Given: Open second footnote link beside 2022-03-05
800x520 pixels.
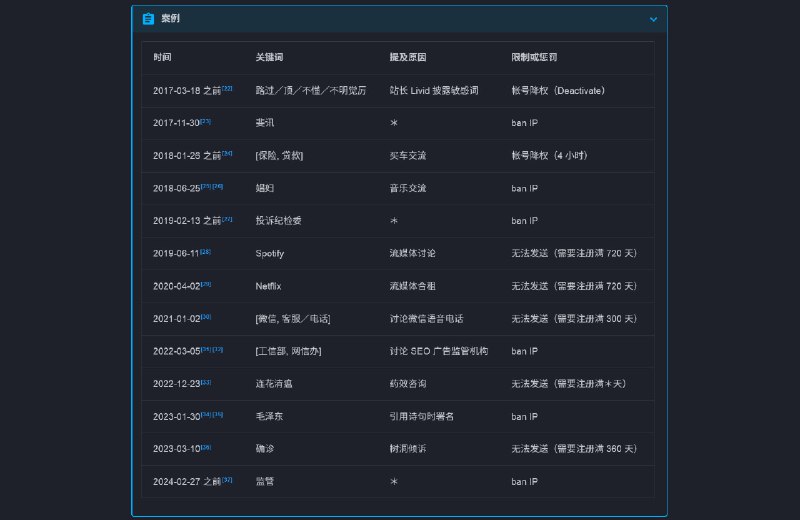Looking at the screenshot, I should 217,349.
